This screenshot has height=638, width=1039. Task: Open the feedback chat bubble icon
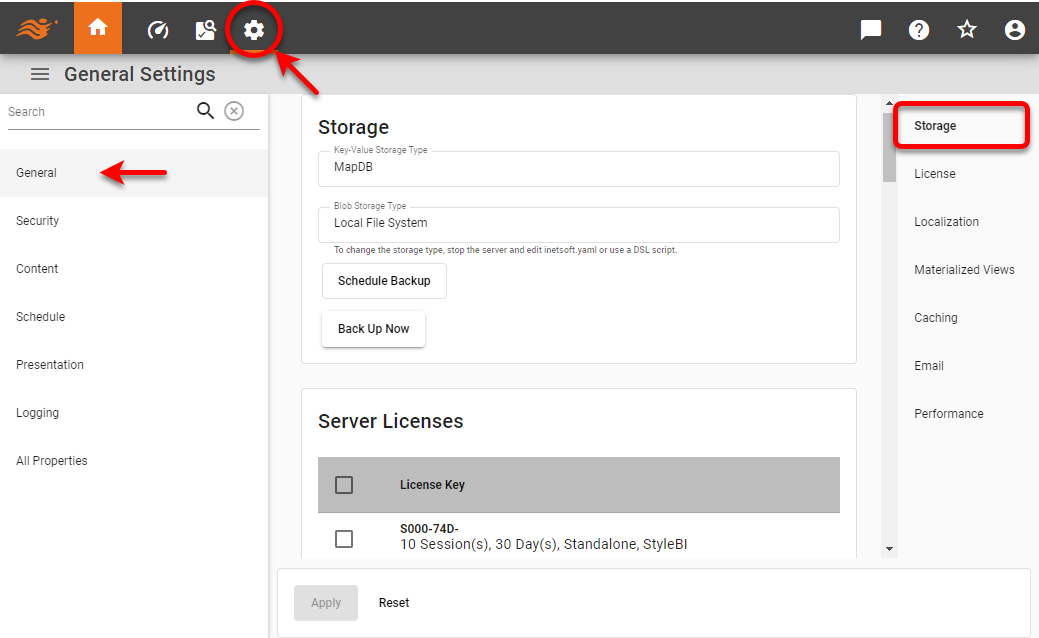point(870,29)
